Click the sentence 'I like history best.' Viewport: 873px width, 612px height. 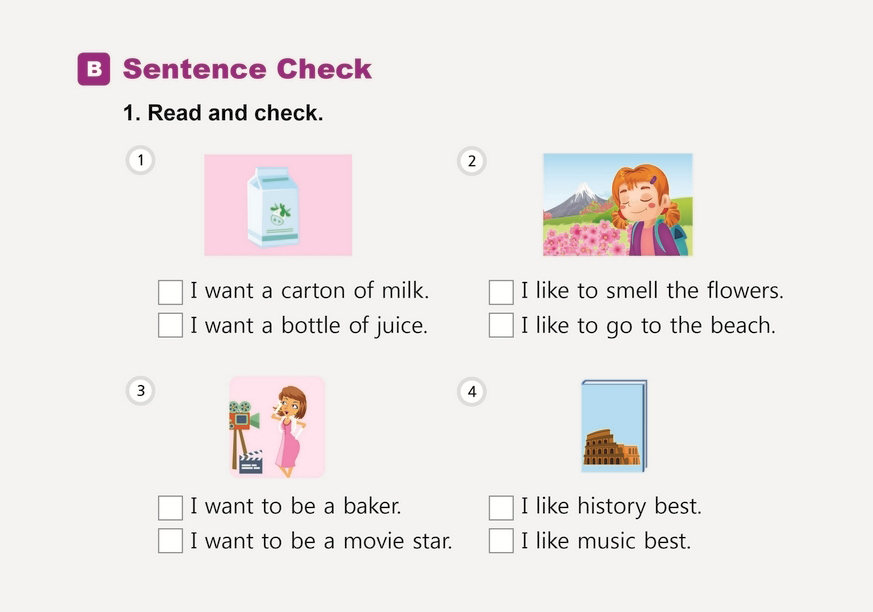pos(611,507)
